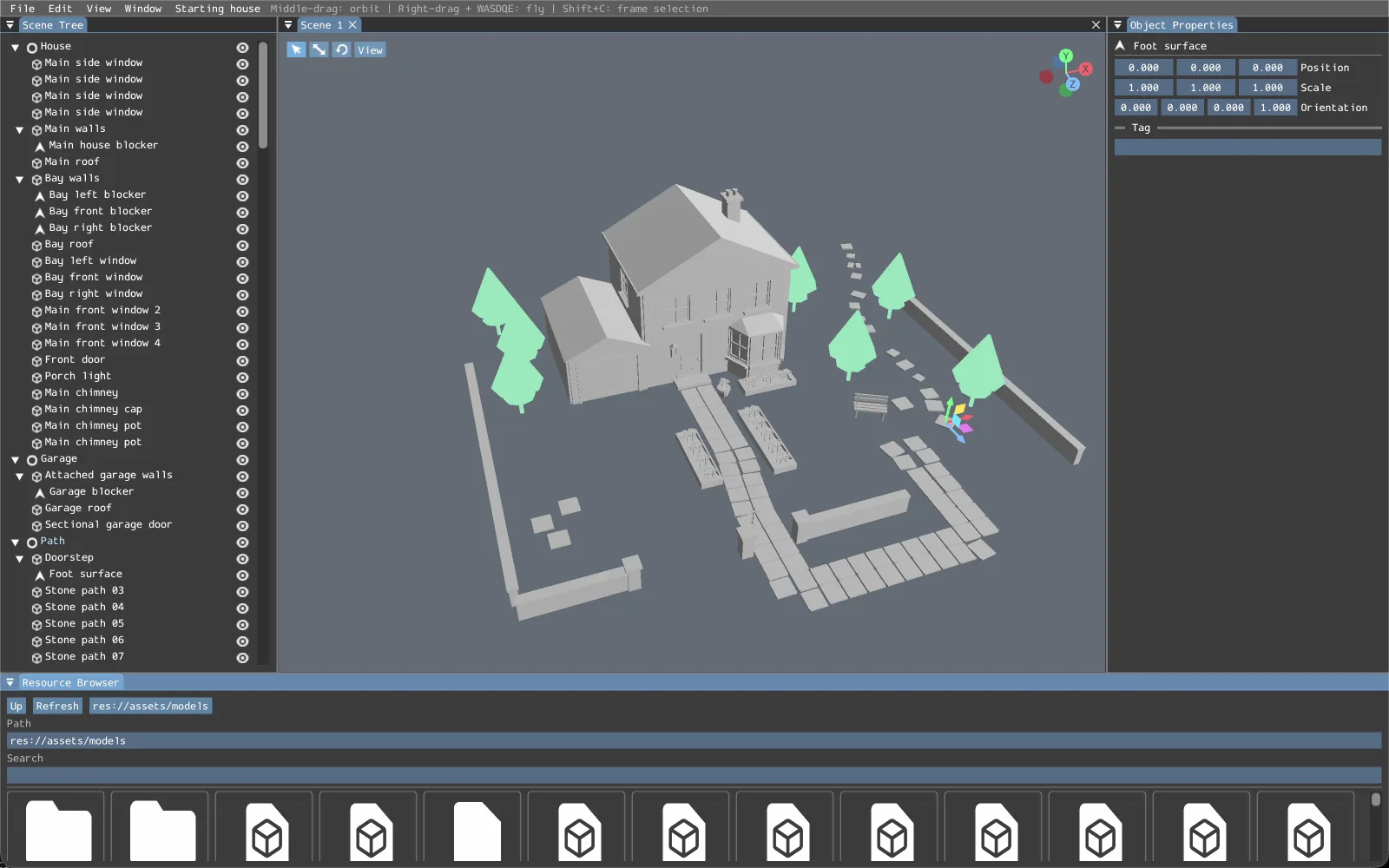This screenshot has width=1389, height=868.
Task: Hide the Main roof node
Action: [x=243, y=162]
